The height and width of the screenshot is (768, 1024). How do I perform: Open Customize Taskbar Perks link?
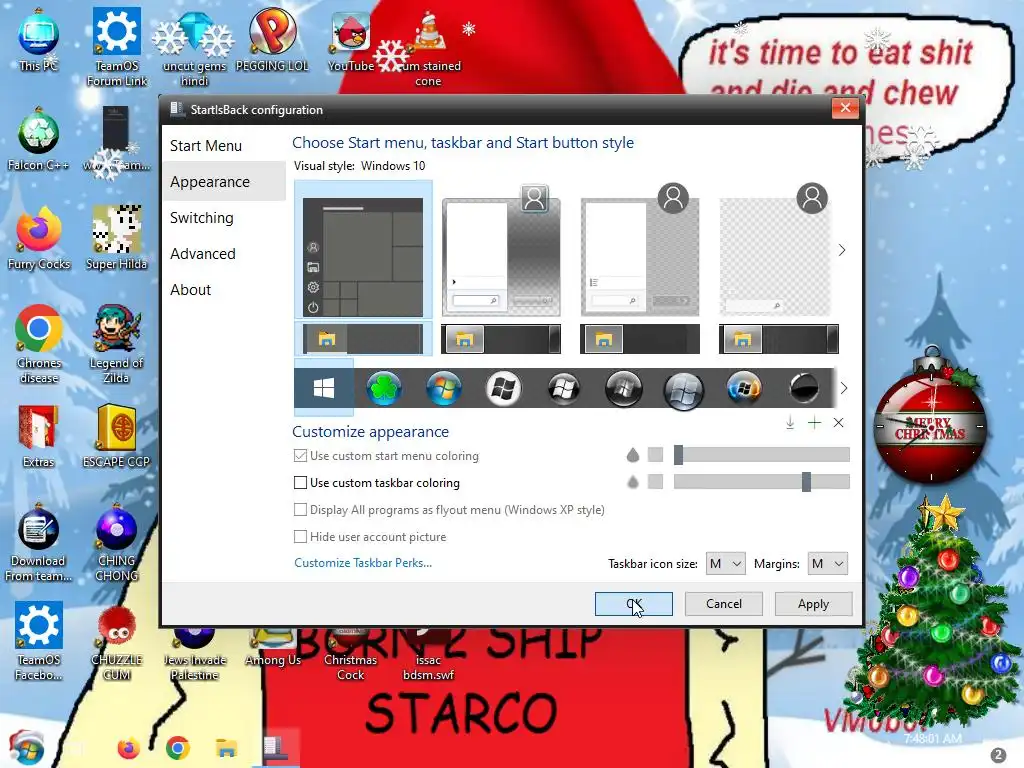pyautogui.click(x=362, y=563)
